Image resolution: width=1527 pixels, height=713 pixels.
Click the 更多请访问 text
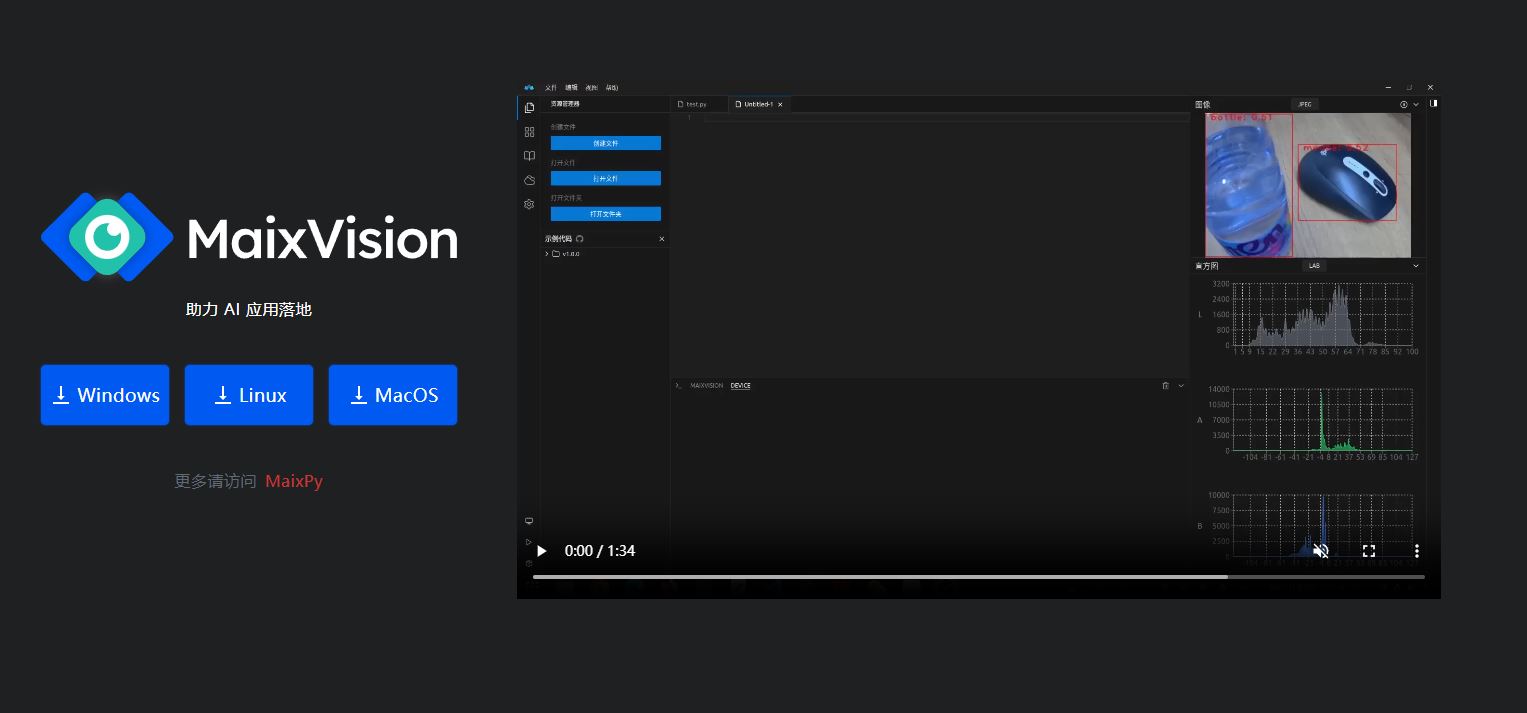pyautogui.click(x=216, y=481)
